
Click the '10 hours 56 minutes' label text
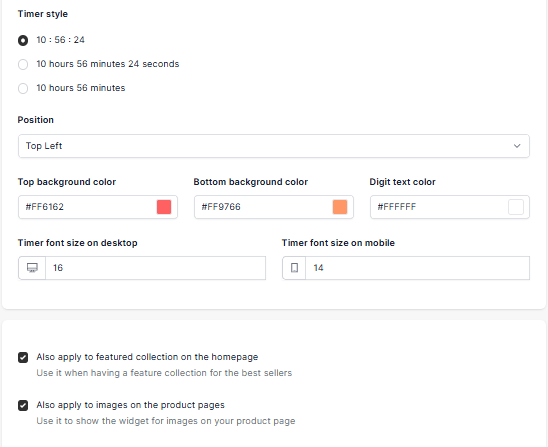(x=81, y=88)
